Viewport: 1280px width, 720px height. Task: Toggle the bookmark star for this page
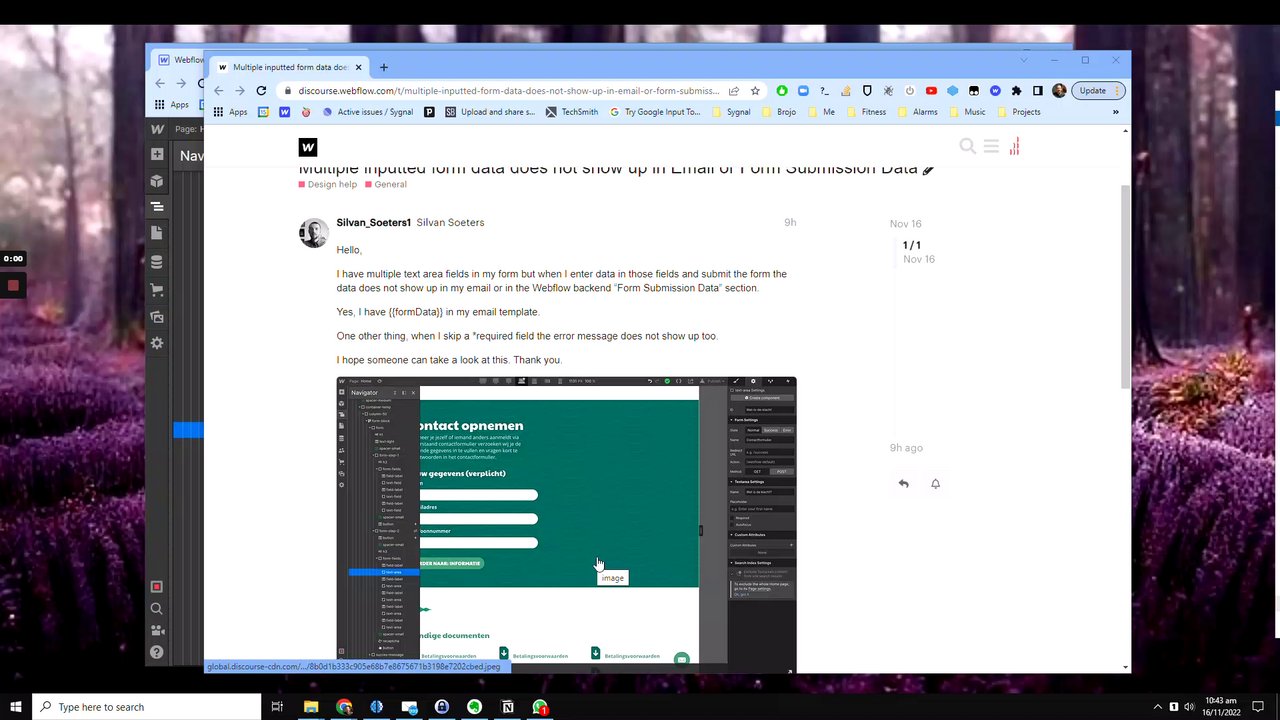coord(755,91)
